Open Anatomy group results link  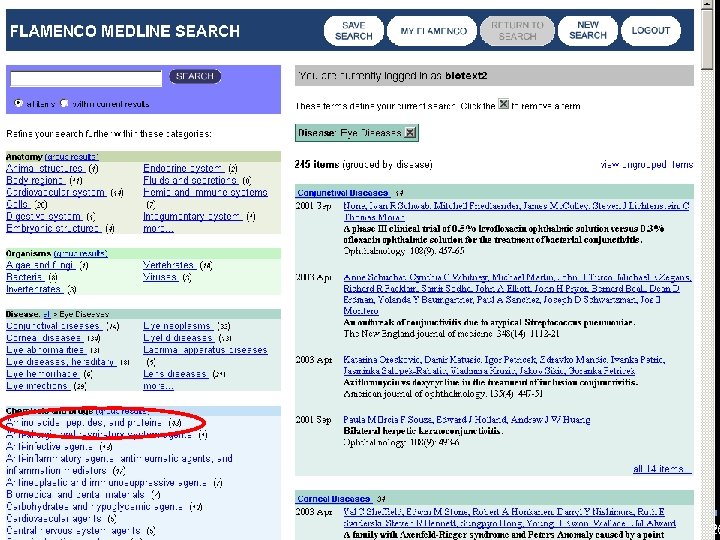coord(72,157)
